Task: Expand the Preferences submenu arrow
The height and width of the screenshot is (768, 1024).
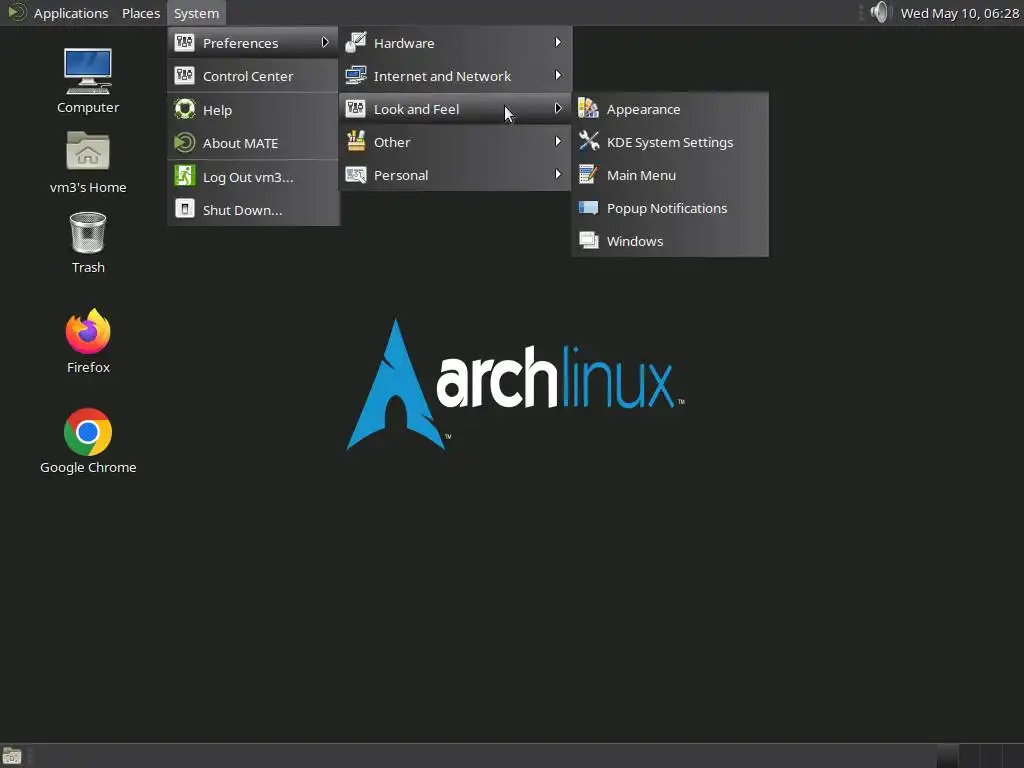Action: click(325, 42)
